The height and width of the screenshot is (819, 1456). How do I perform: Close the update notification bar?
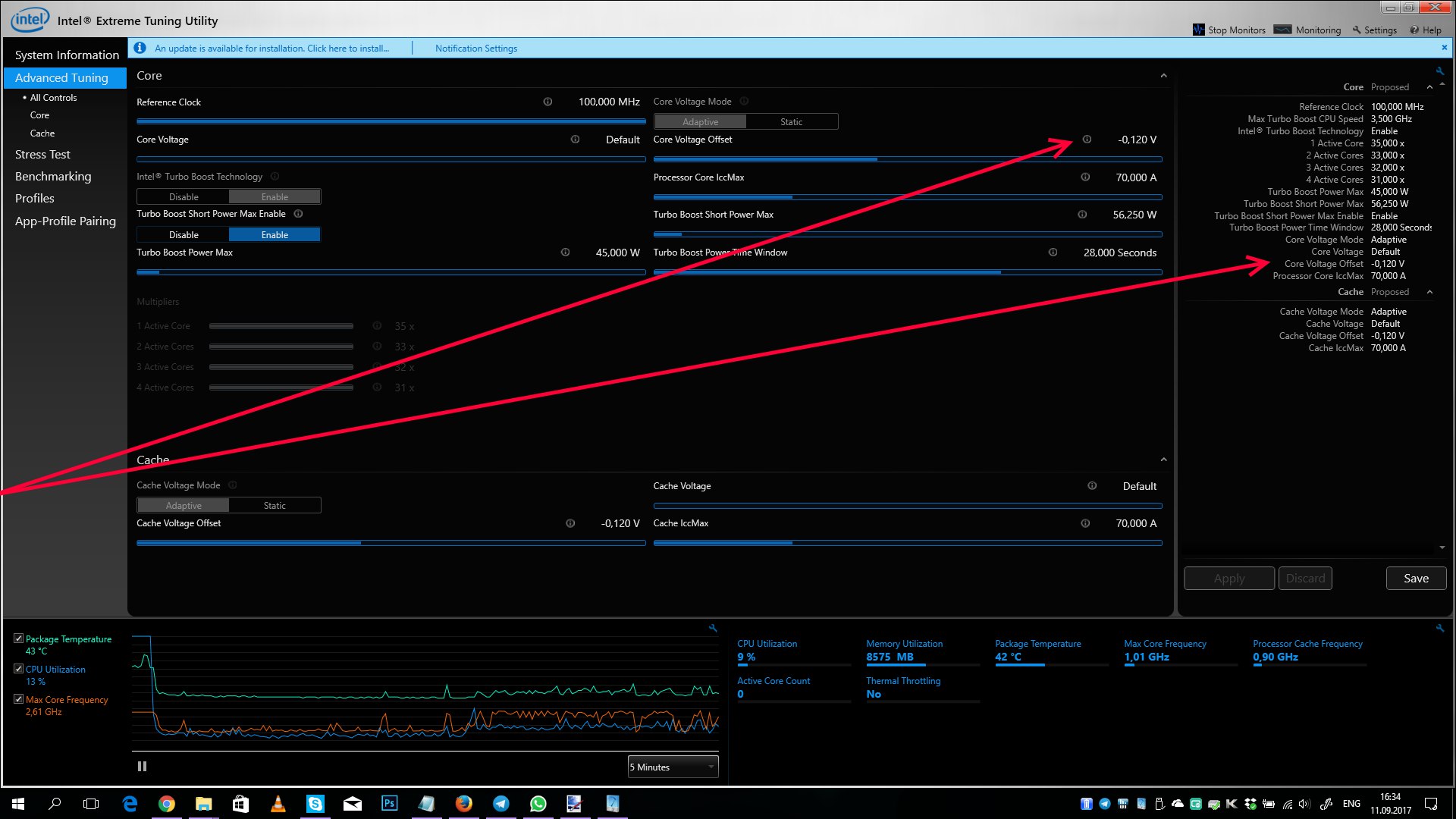[1444, 48]
